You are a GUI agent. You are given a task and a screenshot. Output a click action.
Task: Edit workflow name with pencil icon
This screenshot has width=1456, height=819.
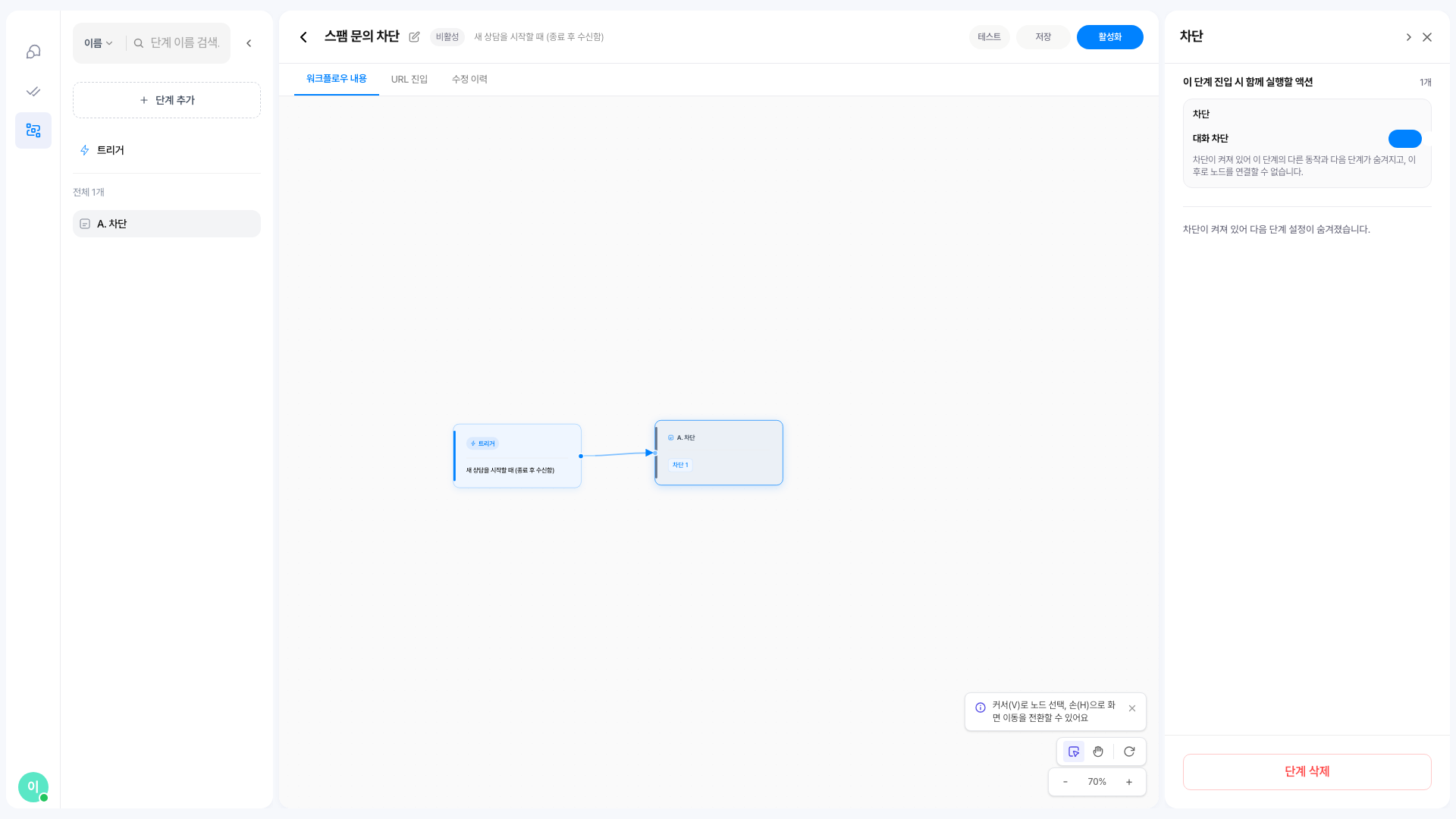coord(414,37)
